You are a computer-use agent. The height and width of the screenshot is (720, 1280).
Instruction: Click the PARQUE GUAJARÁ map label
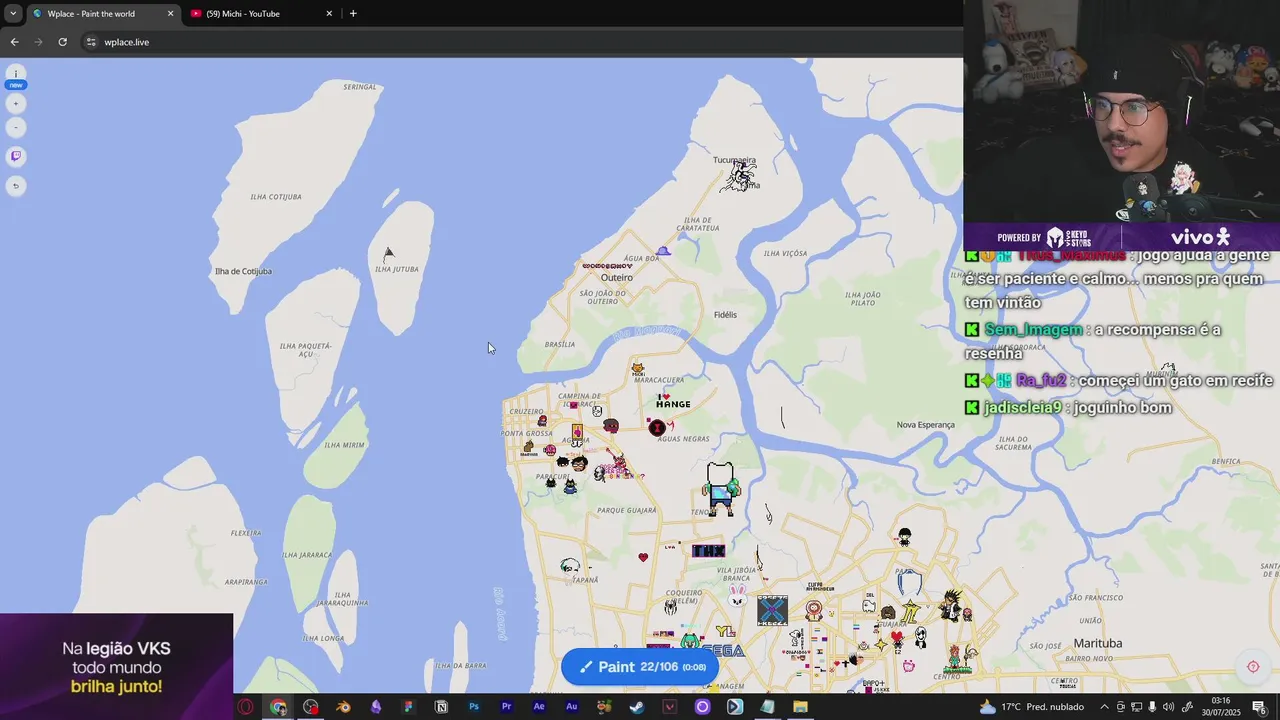pos(627,511)
